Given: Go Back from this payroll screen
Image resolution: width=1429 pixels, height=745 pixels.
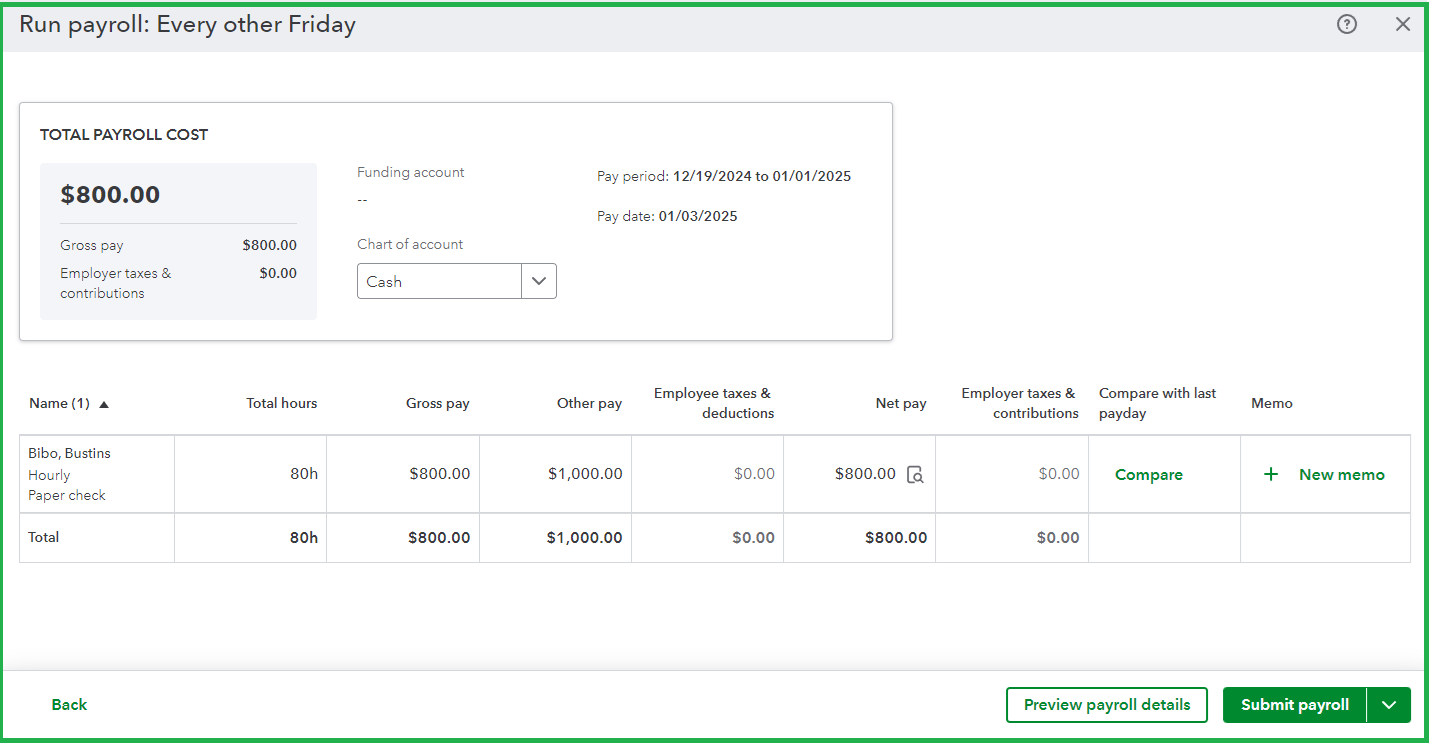Looking at the screenshot, I should 68,705.
